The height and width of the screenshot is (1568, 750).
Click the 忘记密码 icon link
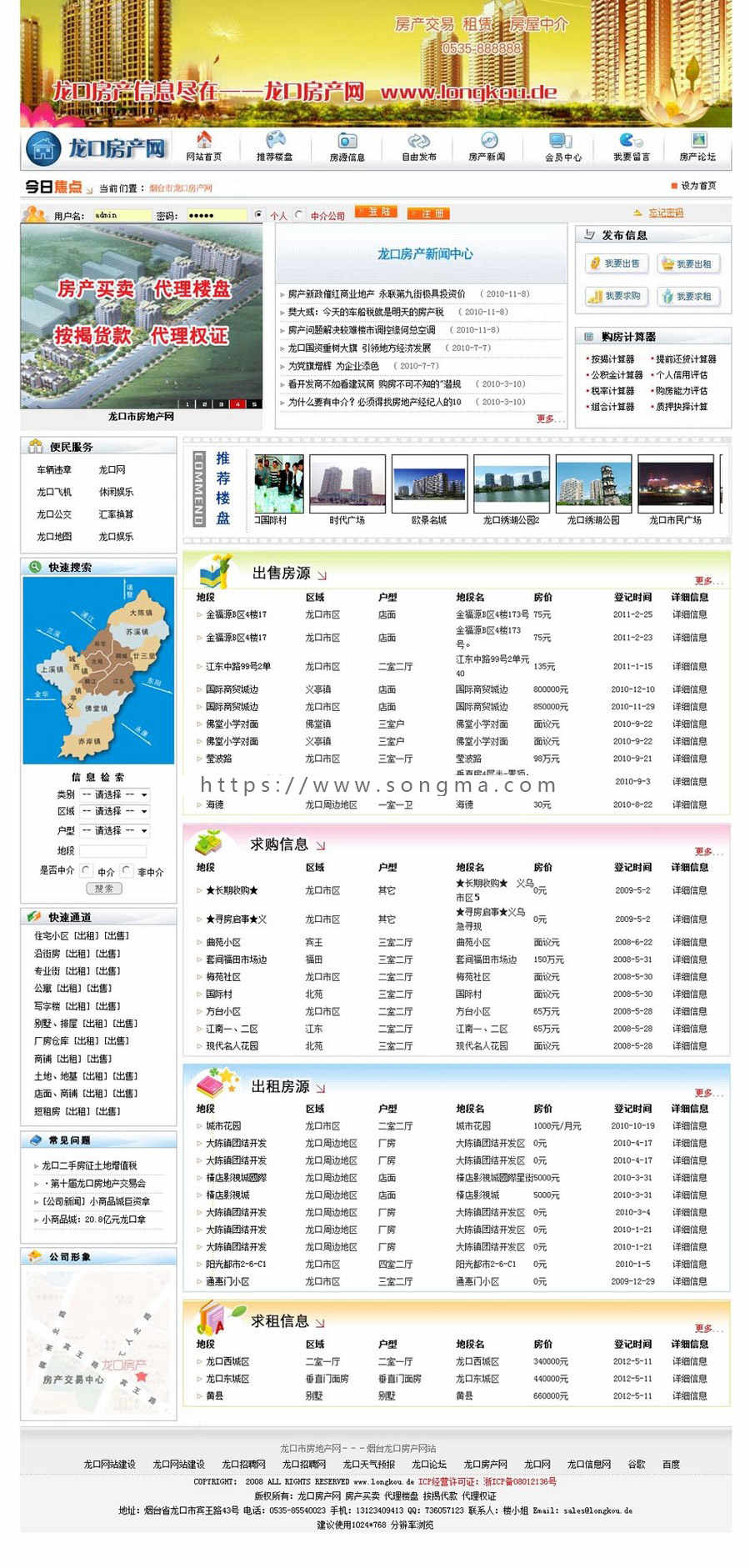(658, 213)
